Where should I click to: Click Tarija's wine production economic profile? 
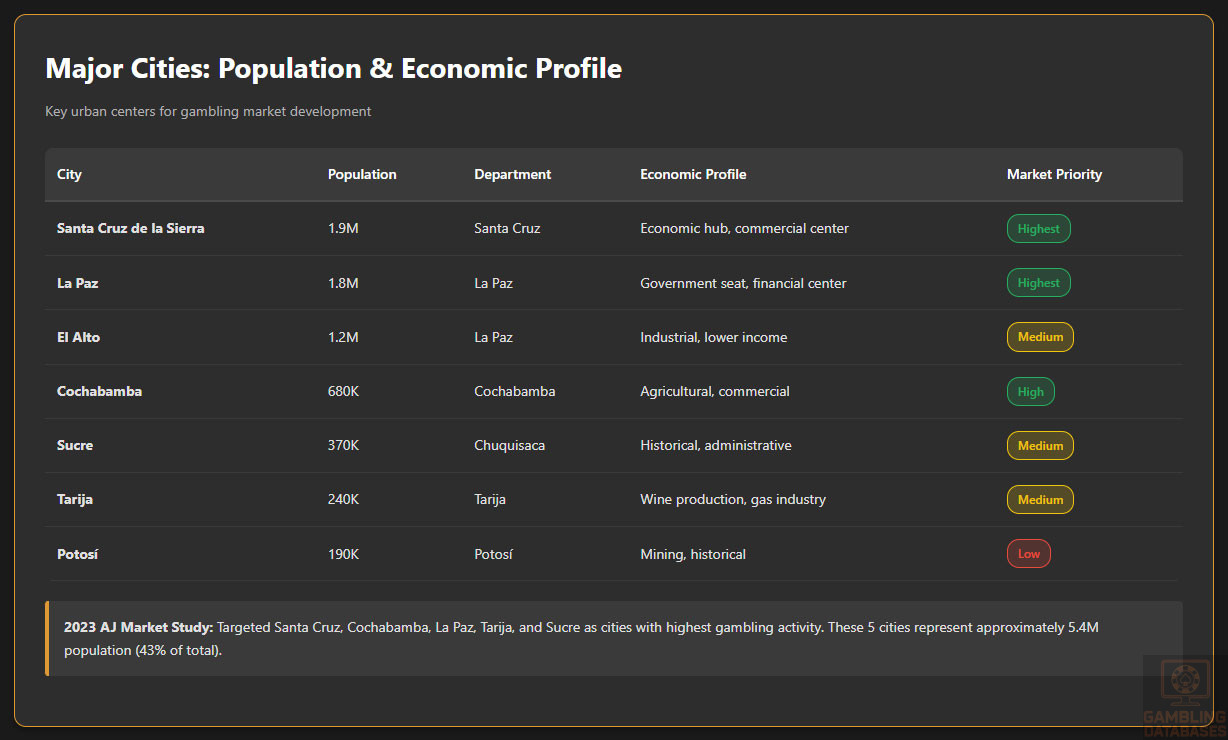[x=733, y=499]
